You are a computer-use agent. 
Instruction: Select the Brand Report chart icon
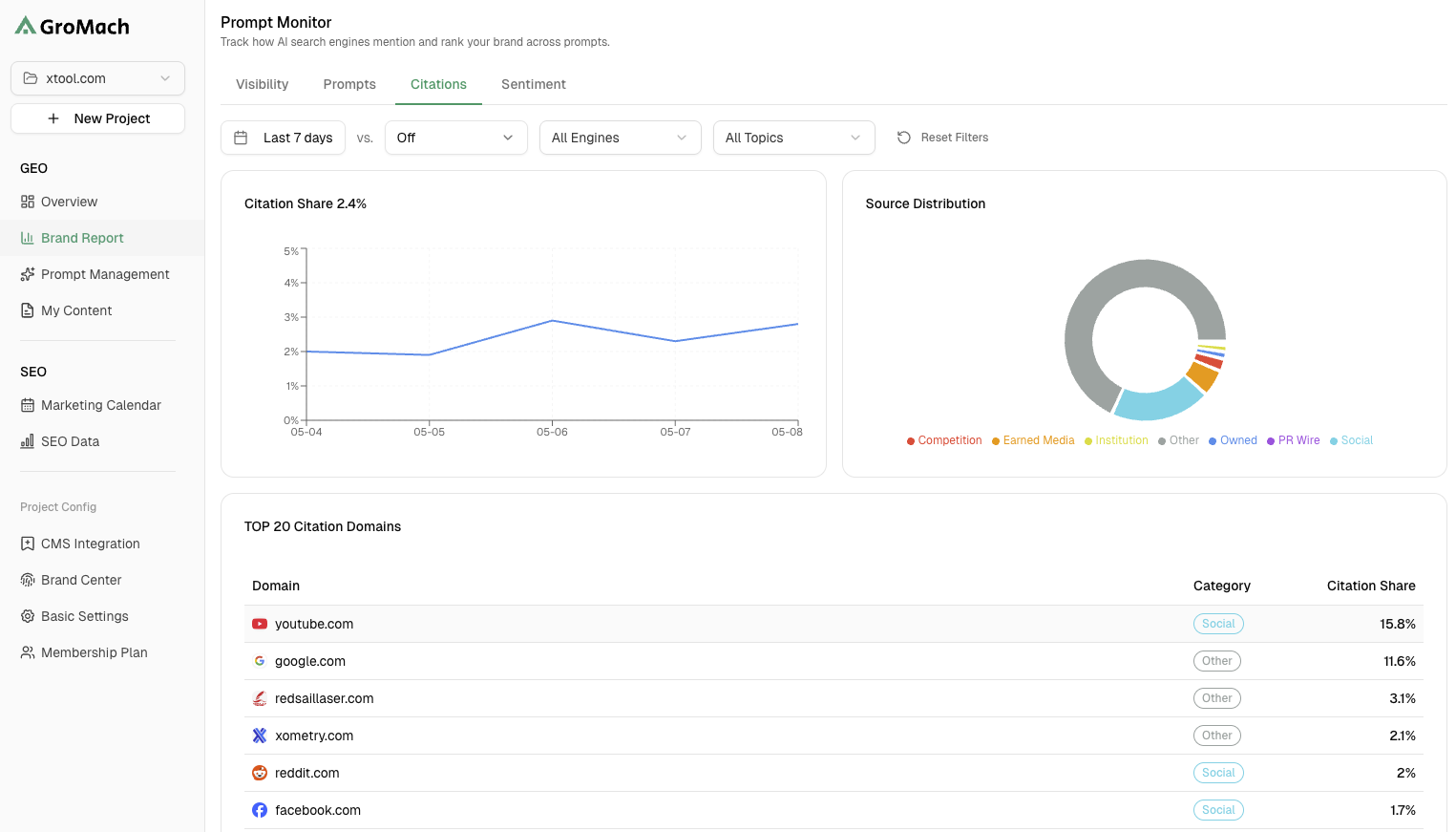coord(28,238)
